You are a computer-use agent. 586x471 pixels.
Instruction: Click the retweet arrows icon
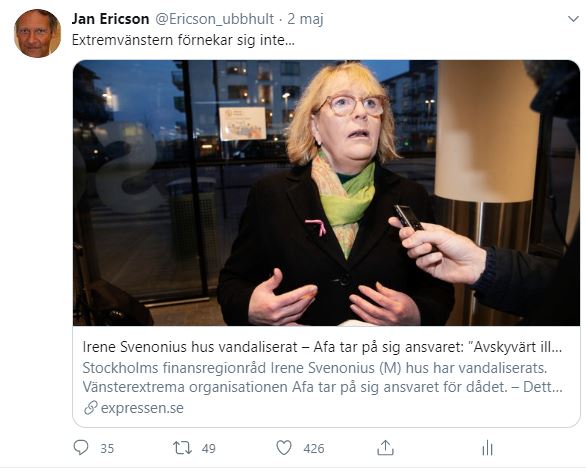pyautogui.click(x=182, y=448)
